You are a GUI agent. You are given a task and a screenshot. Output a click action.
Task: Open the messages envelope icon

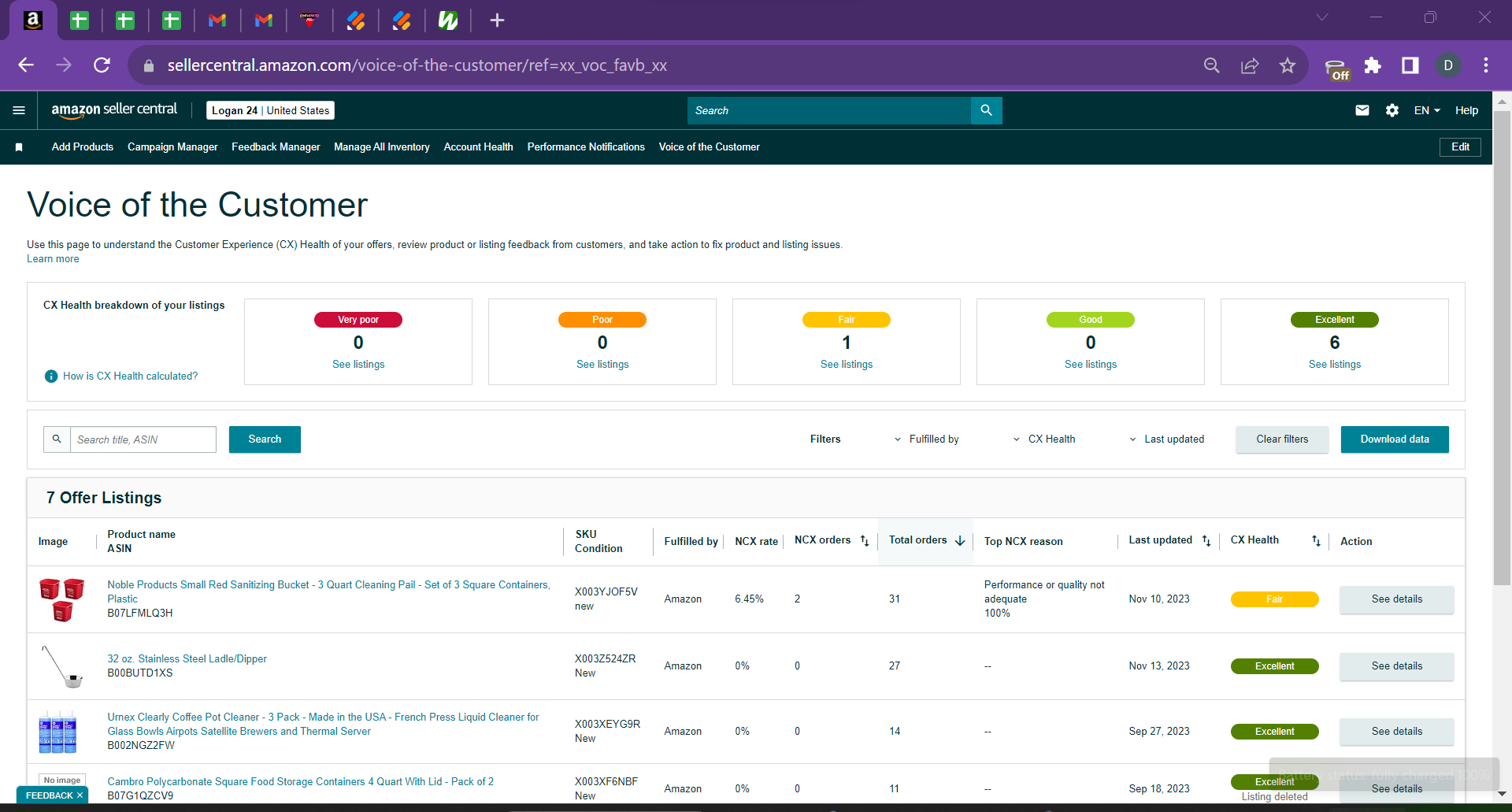1362,110
